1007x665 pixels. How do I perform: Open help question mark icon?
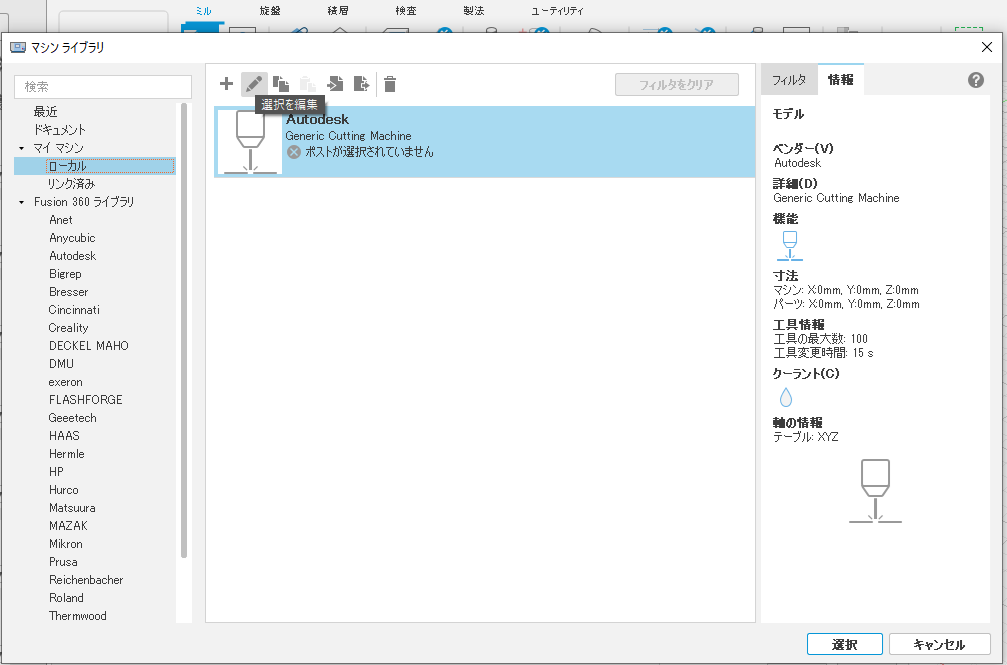tap(976, 80)
